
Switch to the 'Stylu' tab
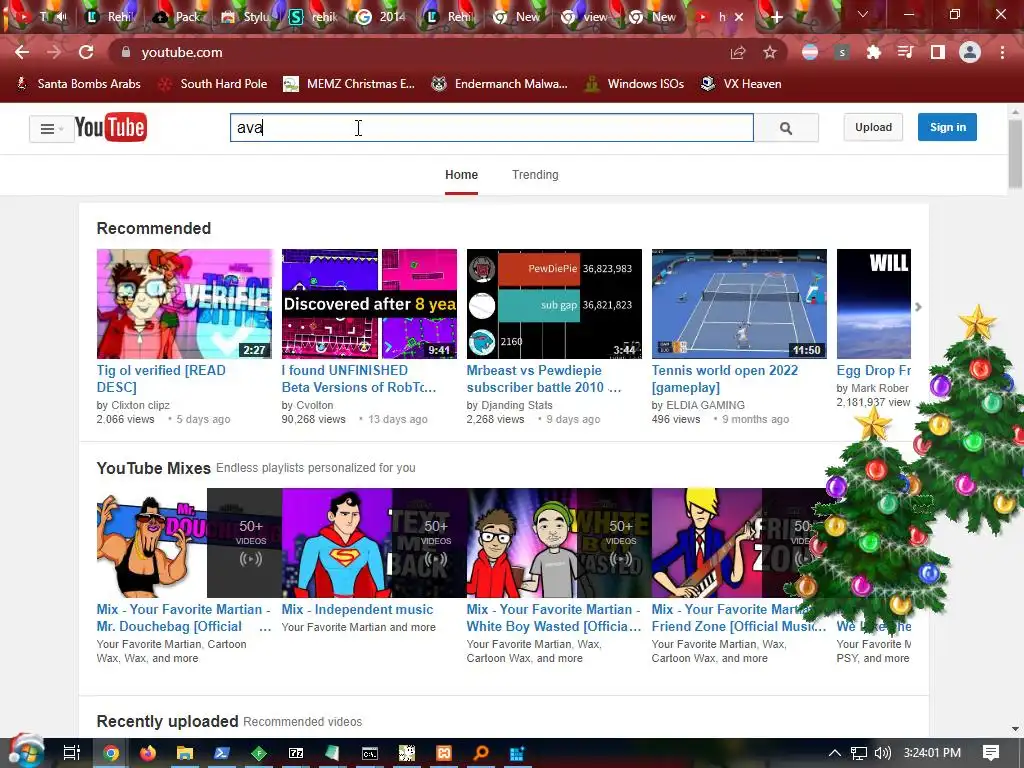246,17
